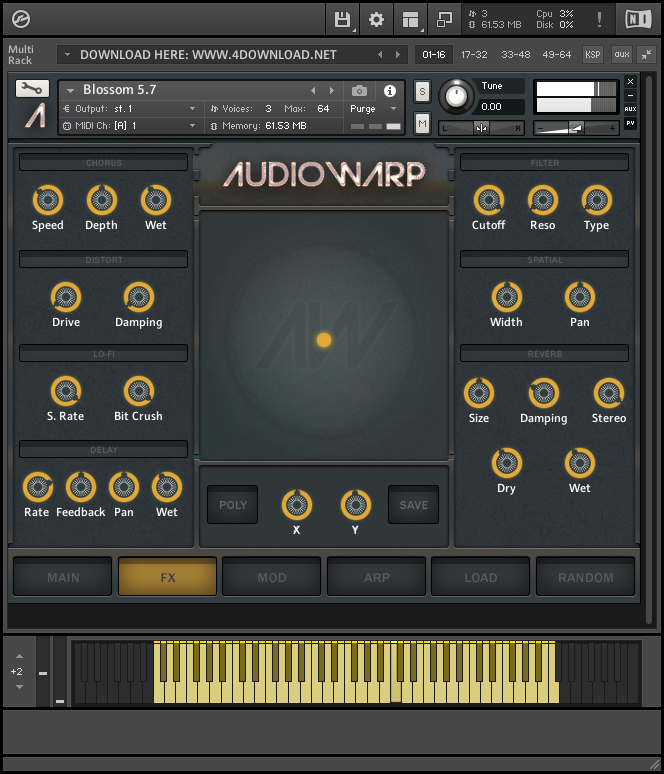Screen dimensions: 664x774
Task: Click the Reverb Size knob
Action: tap(479, 393)
